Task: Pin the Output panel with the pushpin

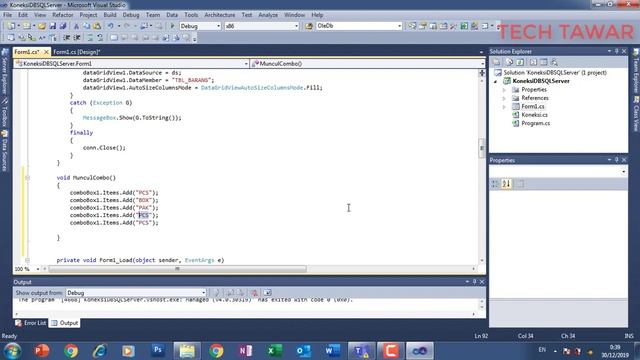Action: [474, 282]
